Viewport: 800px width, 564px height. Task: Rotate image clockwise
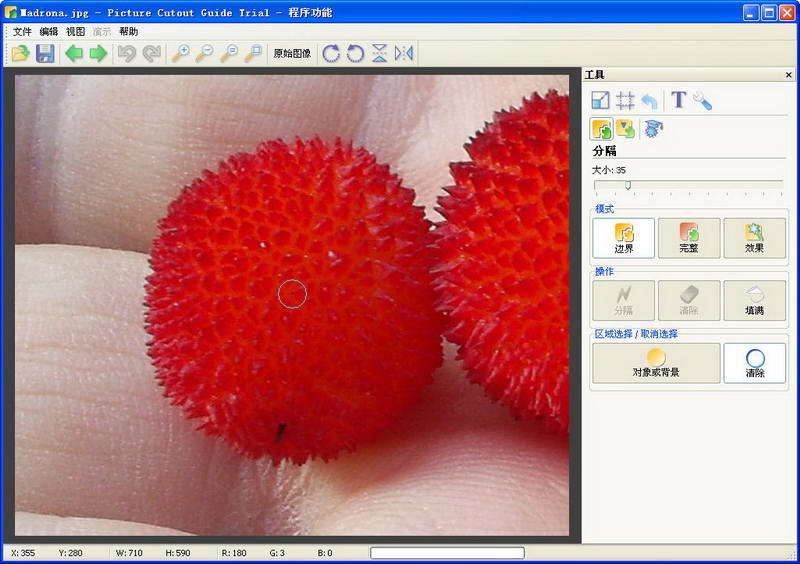pos(331,53)
